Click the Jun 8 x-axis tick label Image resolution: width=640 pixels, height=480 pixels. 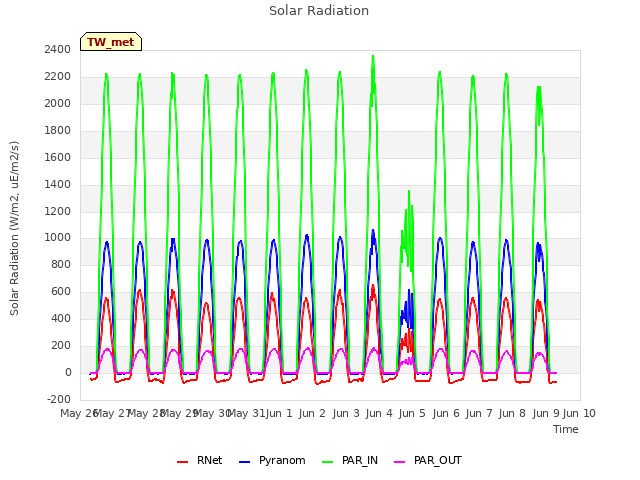pyautogui.click(x=512, y=413)
